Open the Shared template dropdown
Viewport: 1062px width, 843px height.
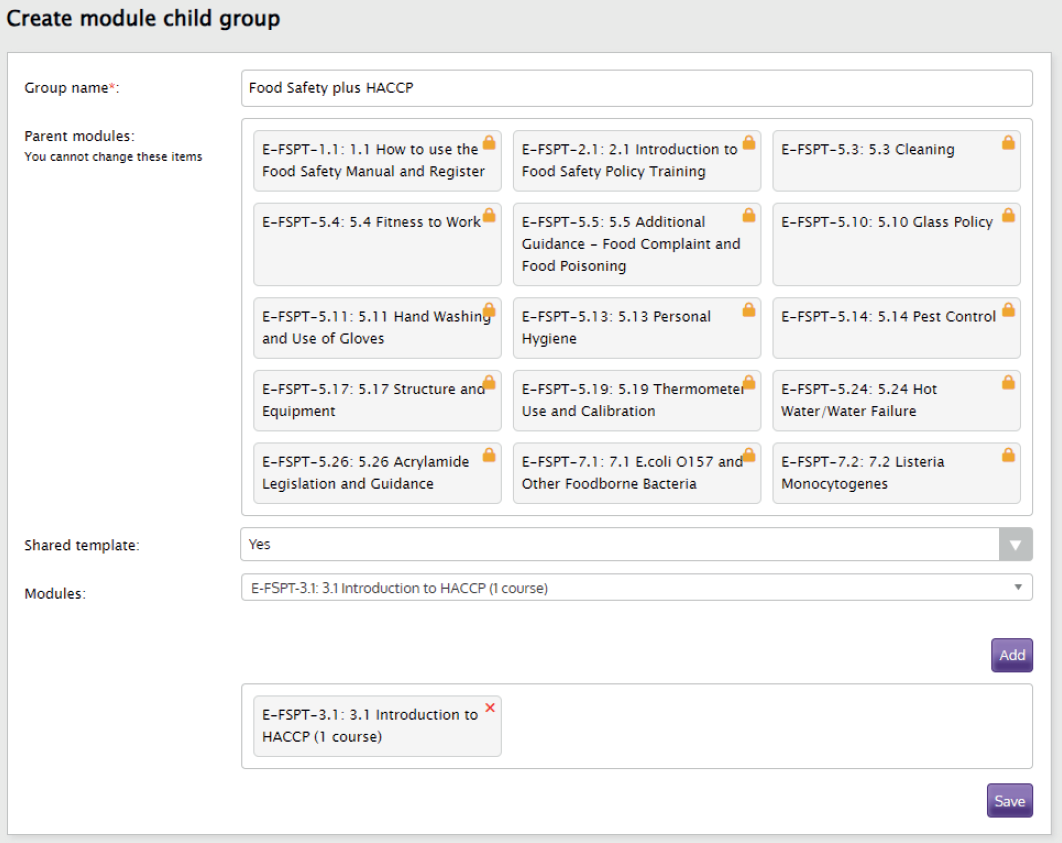coord(636,543)
